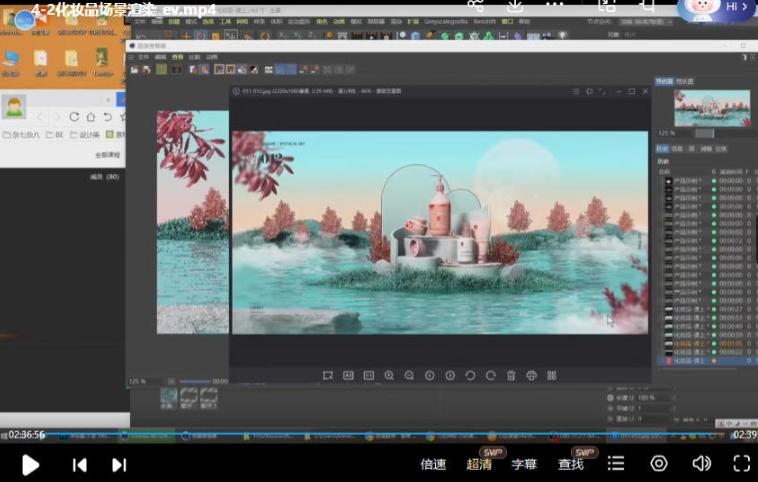
Task: Open the 超清 quality selector
Action: (x=479, y=464)
